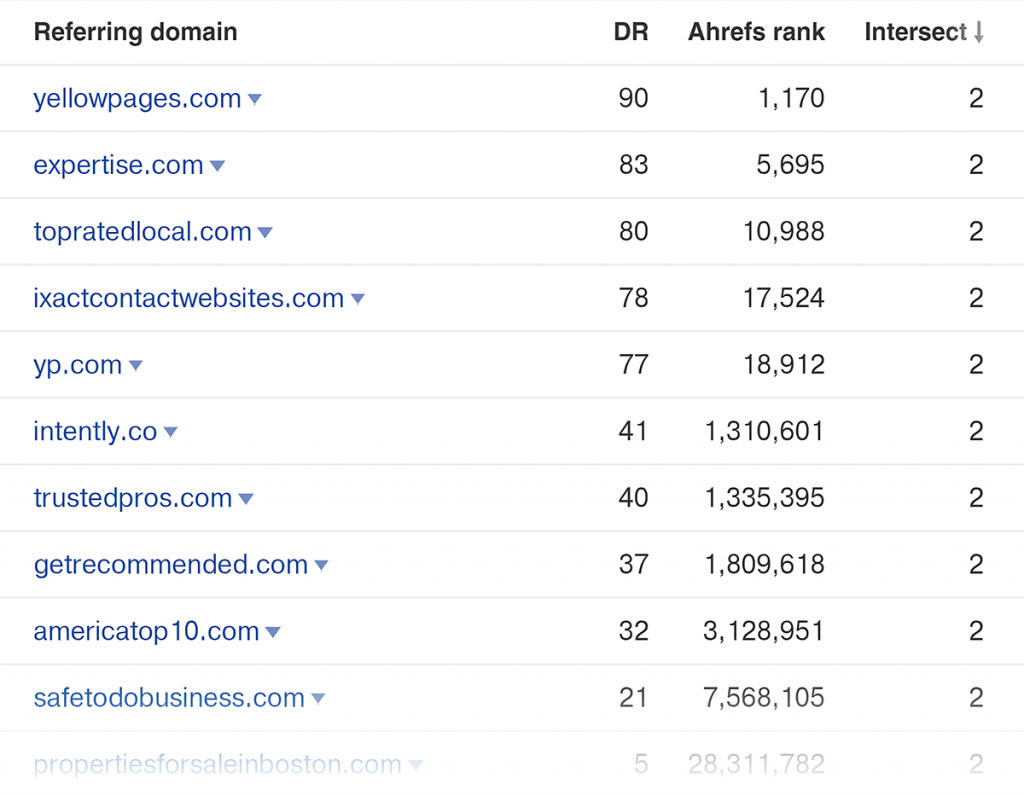Click the intently.co domain link
This screenshot has width=1024, height=795.
tap(95, 432)
